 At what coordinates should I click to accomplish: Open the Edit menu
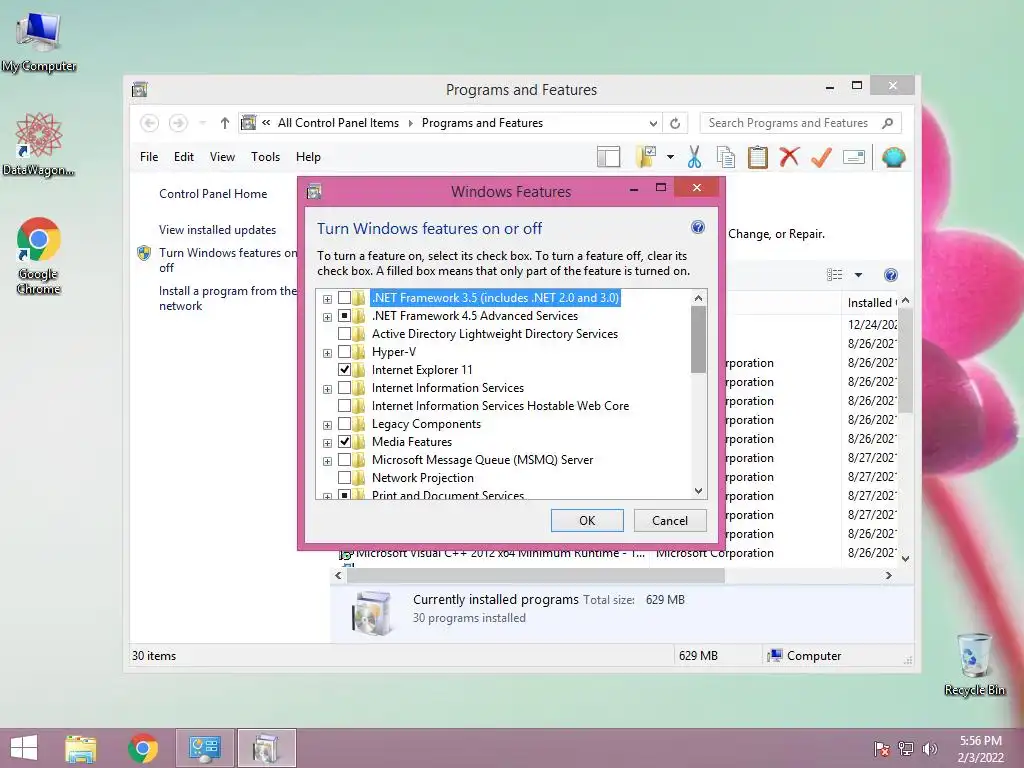tap(184, 157)
